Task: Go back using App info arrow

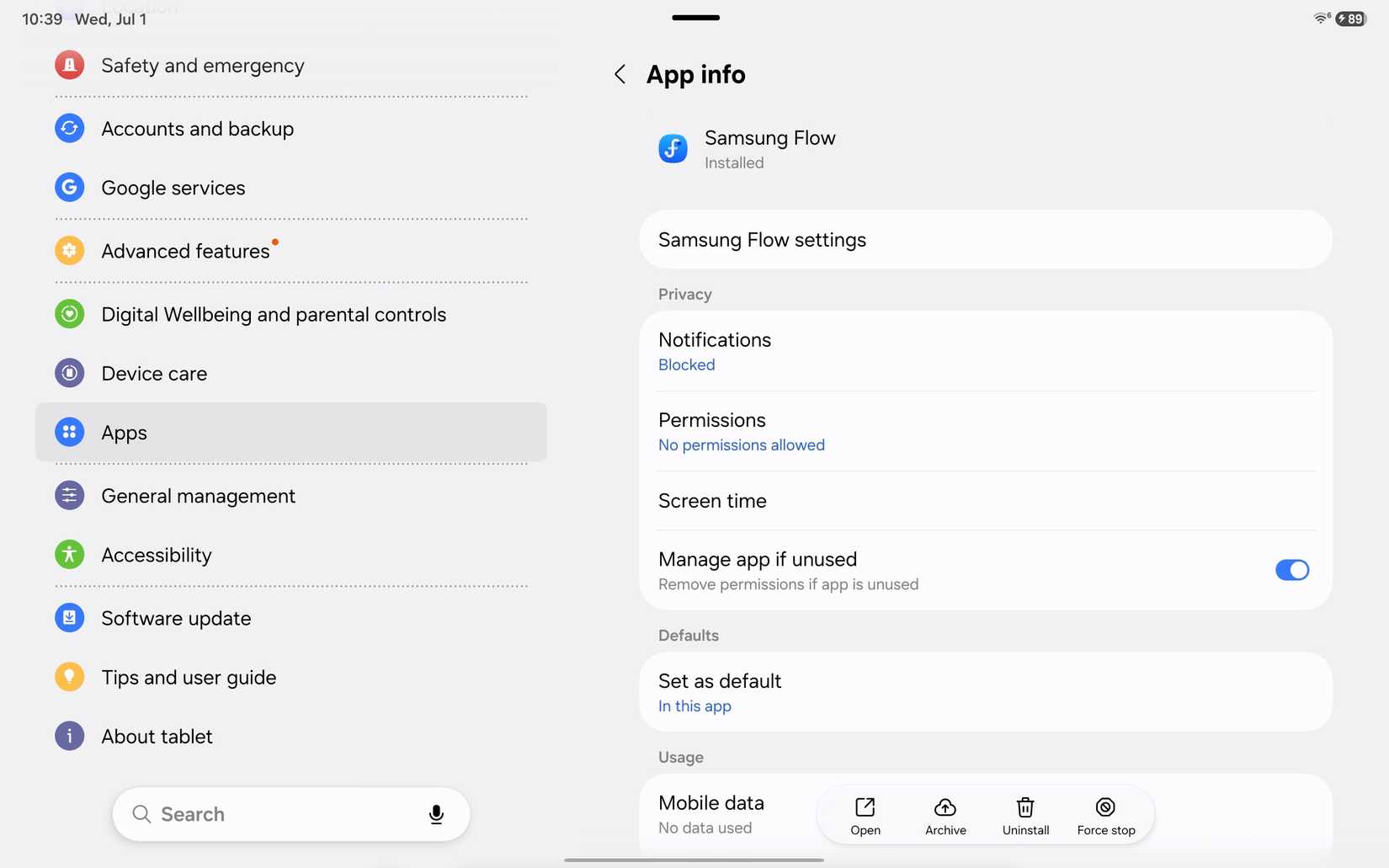Action: 620,74
